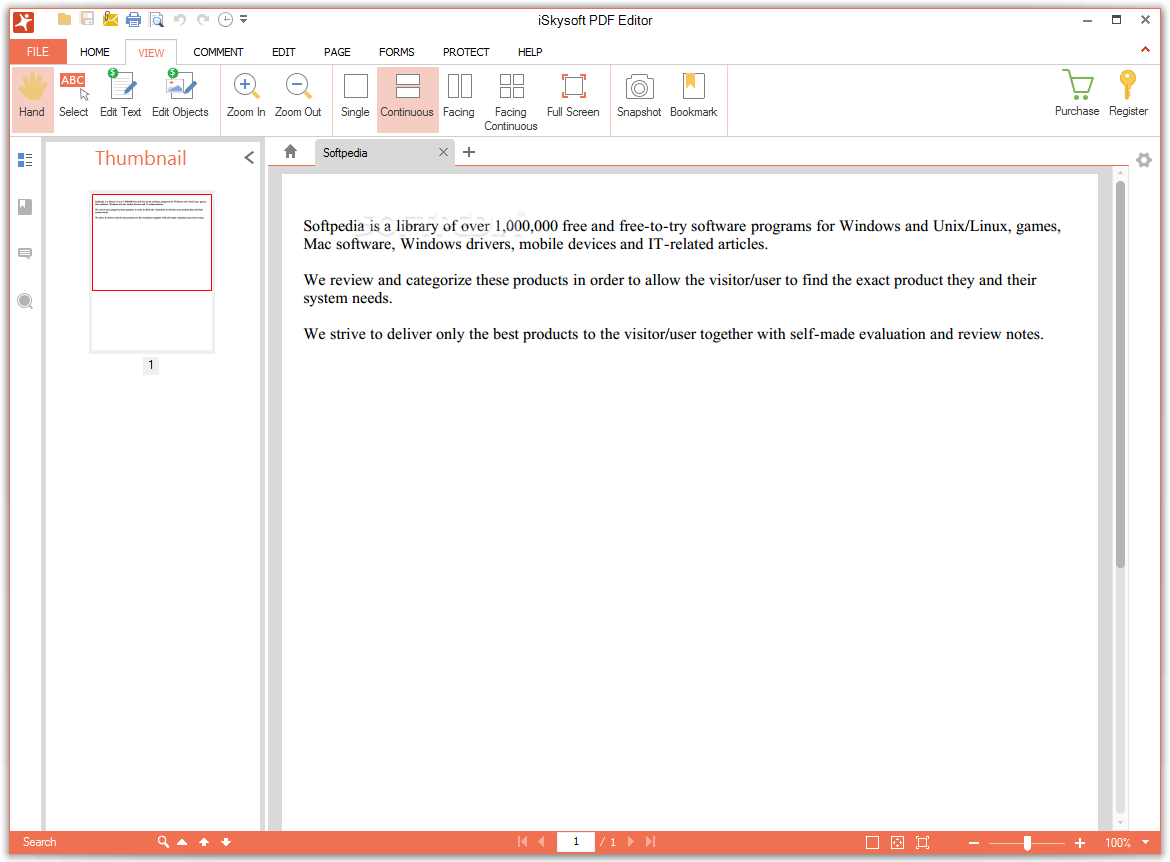This screenshot has height=862, width=1170.
Task: Add a new document tab
Action: point(469,152)
